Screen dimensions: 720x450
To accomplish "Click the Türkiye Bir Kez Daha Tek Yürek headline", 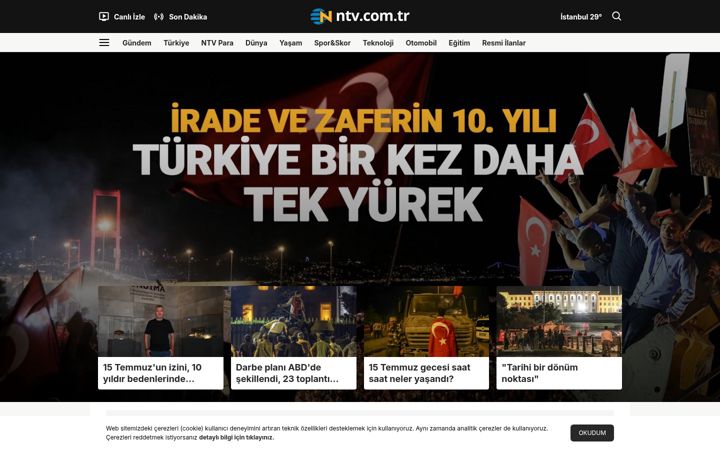I will coord(358,180).
